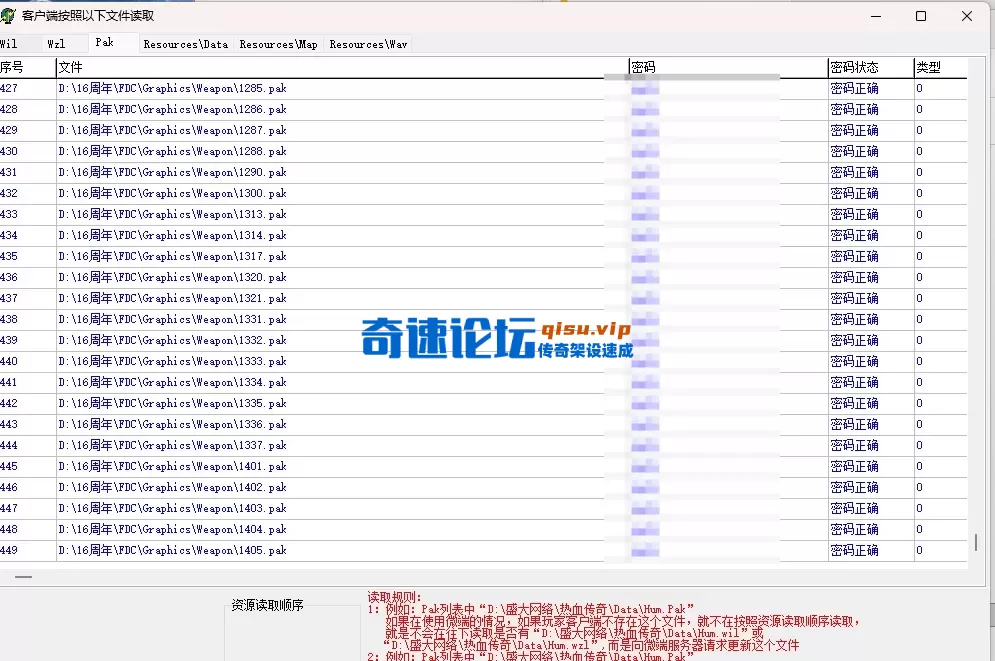Click type value 0 in row 436
The image size is (995, 661).
tap(919, 277)
